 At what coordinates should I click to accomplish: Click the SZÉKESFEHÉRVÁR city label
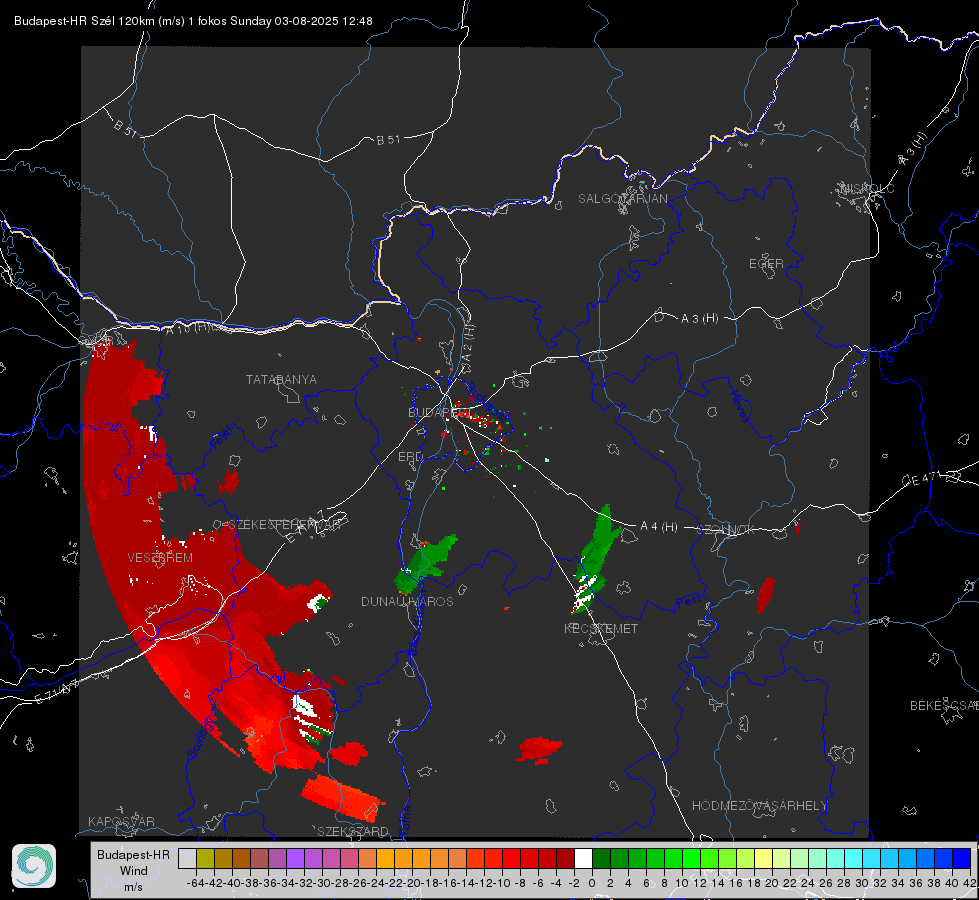click(284, 525)
